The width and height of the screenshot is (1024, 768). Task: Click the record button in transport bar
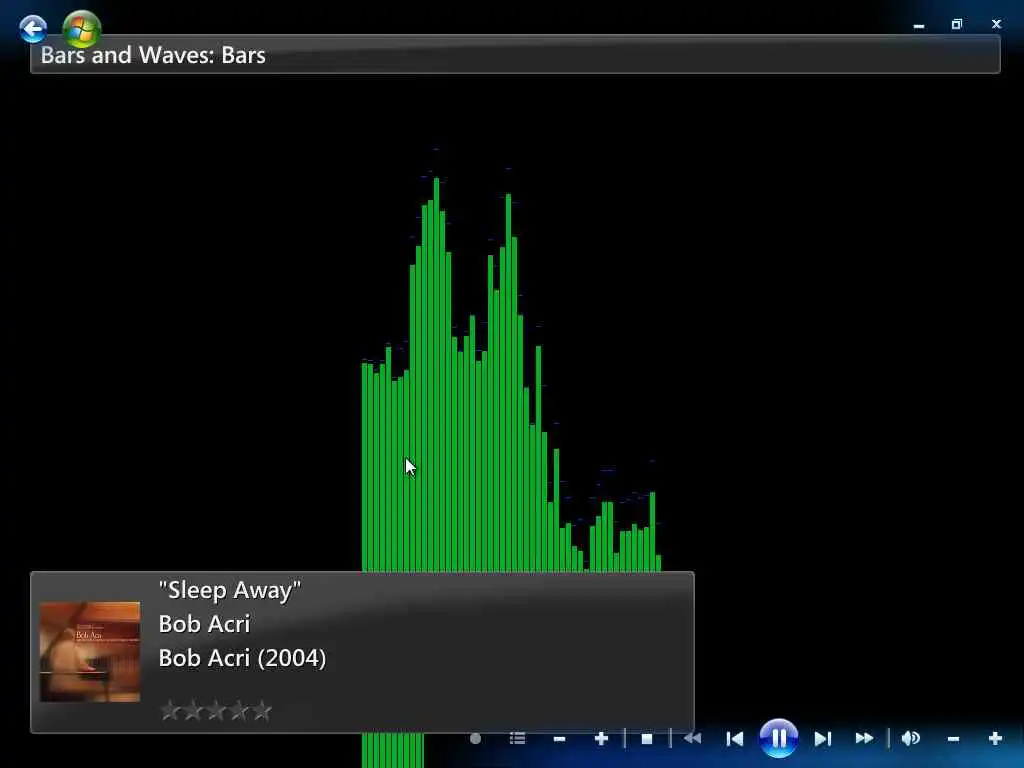click(475, 739)
